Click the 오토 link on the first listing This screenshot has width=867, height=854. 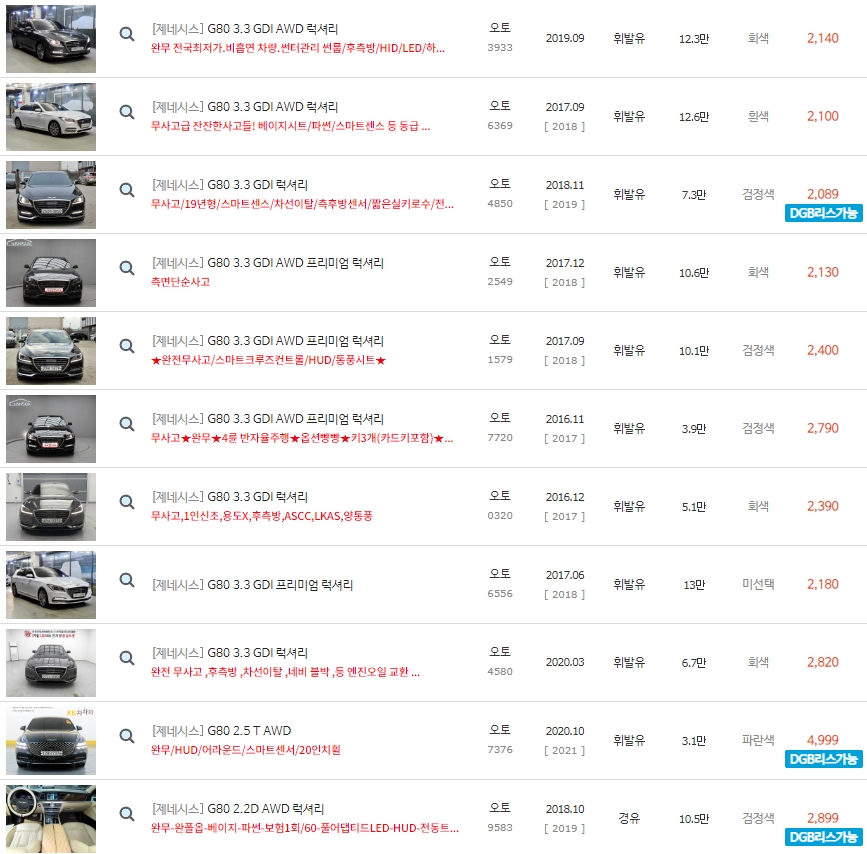click(x=501, y=29)
